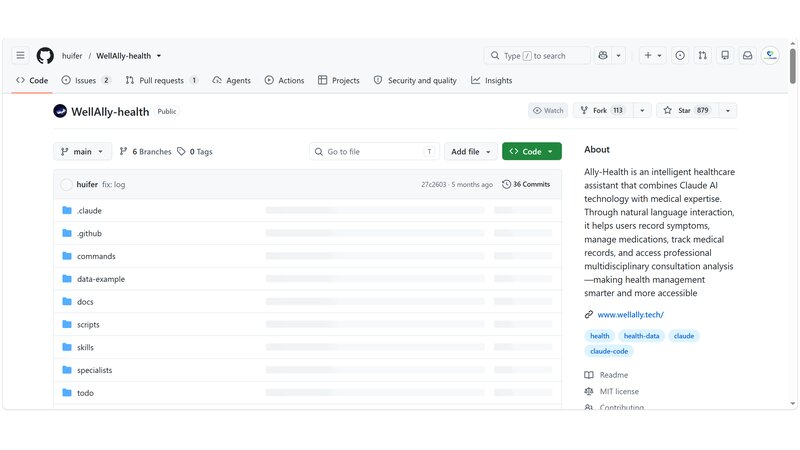Open the notifications inbox icon

pyautogui.click(x=747, y=55)
